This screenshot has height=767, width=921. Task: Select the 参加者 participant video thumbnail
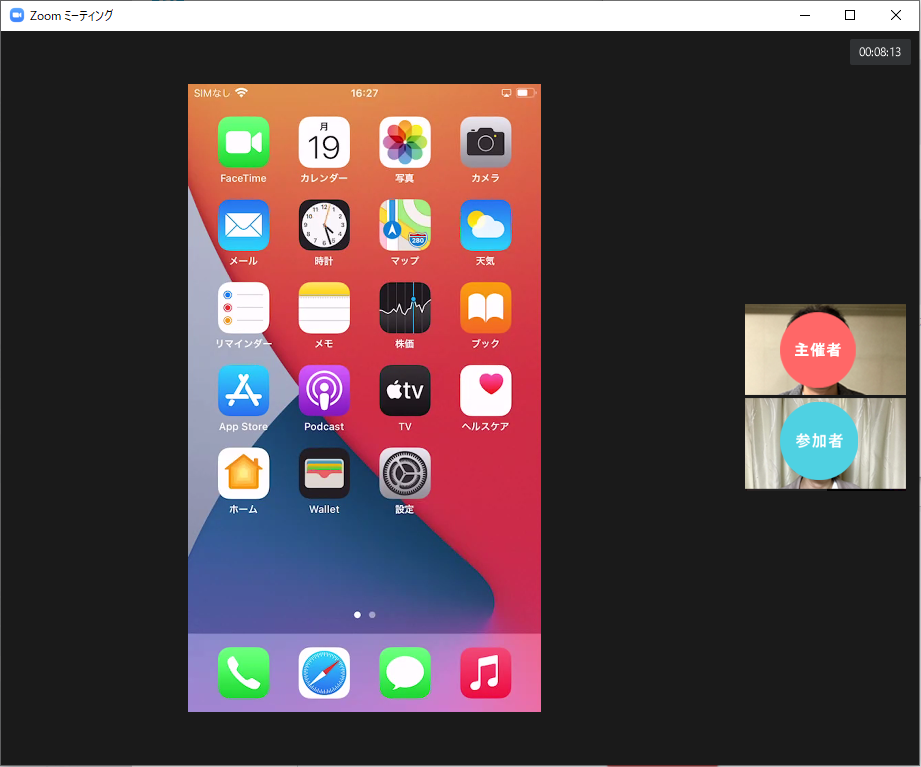coord(825,443)
